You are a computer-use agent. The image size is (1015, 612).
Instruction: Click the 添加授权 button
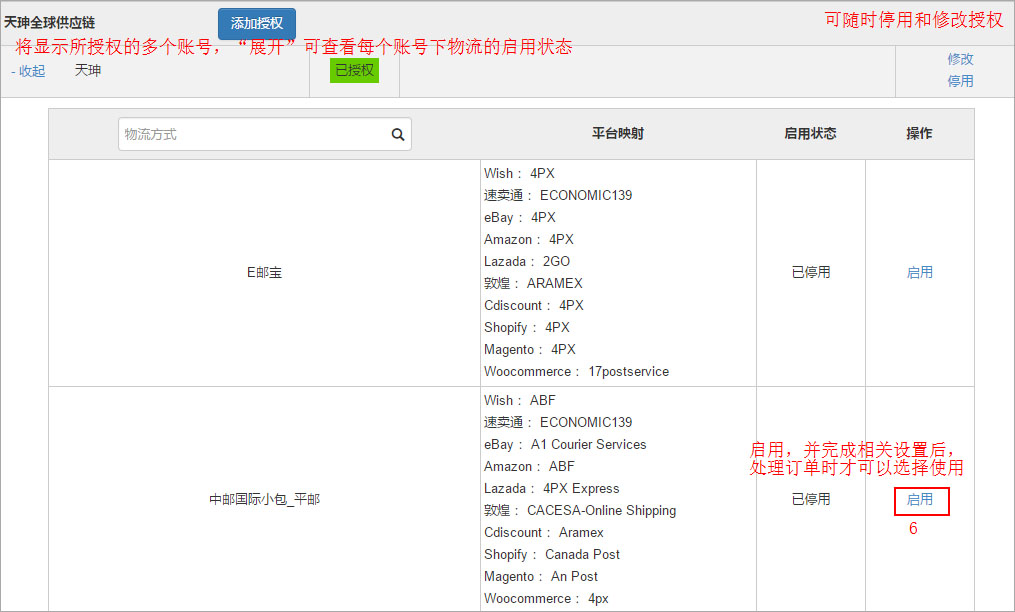click(x=257, y=23)
